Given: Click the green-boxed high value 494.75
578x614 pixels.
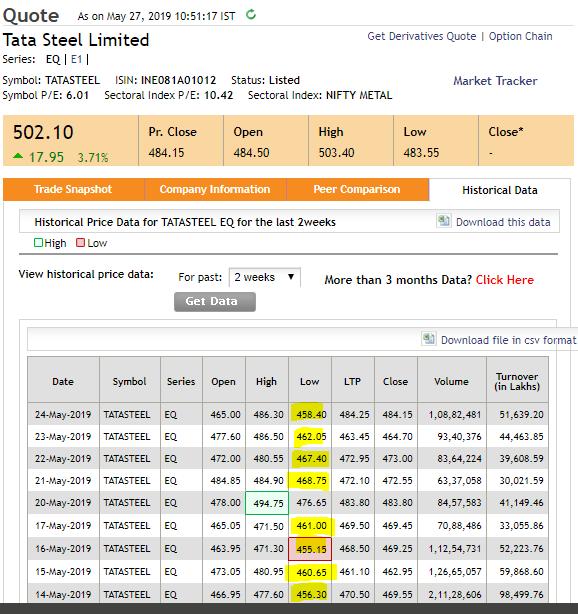Looking at the screenshot, I should [x=268, y=503].
